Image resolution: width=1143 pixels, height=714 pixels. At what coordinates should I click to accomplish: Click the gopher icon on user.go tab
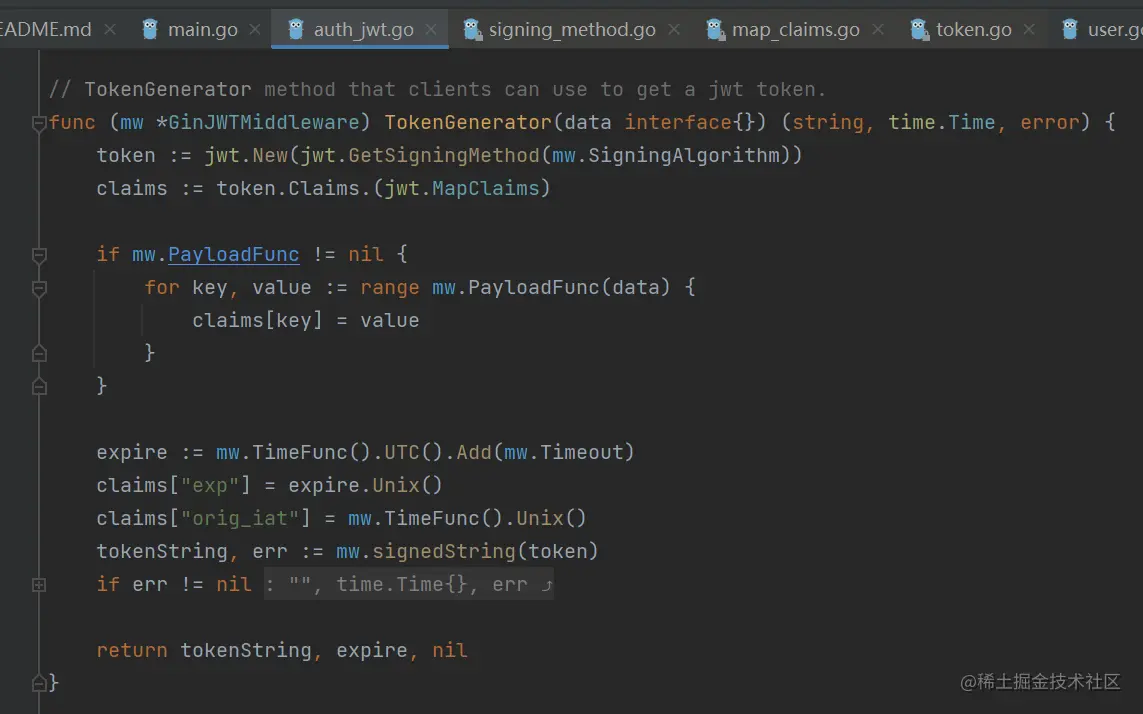1070,29
